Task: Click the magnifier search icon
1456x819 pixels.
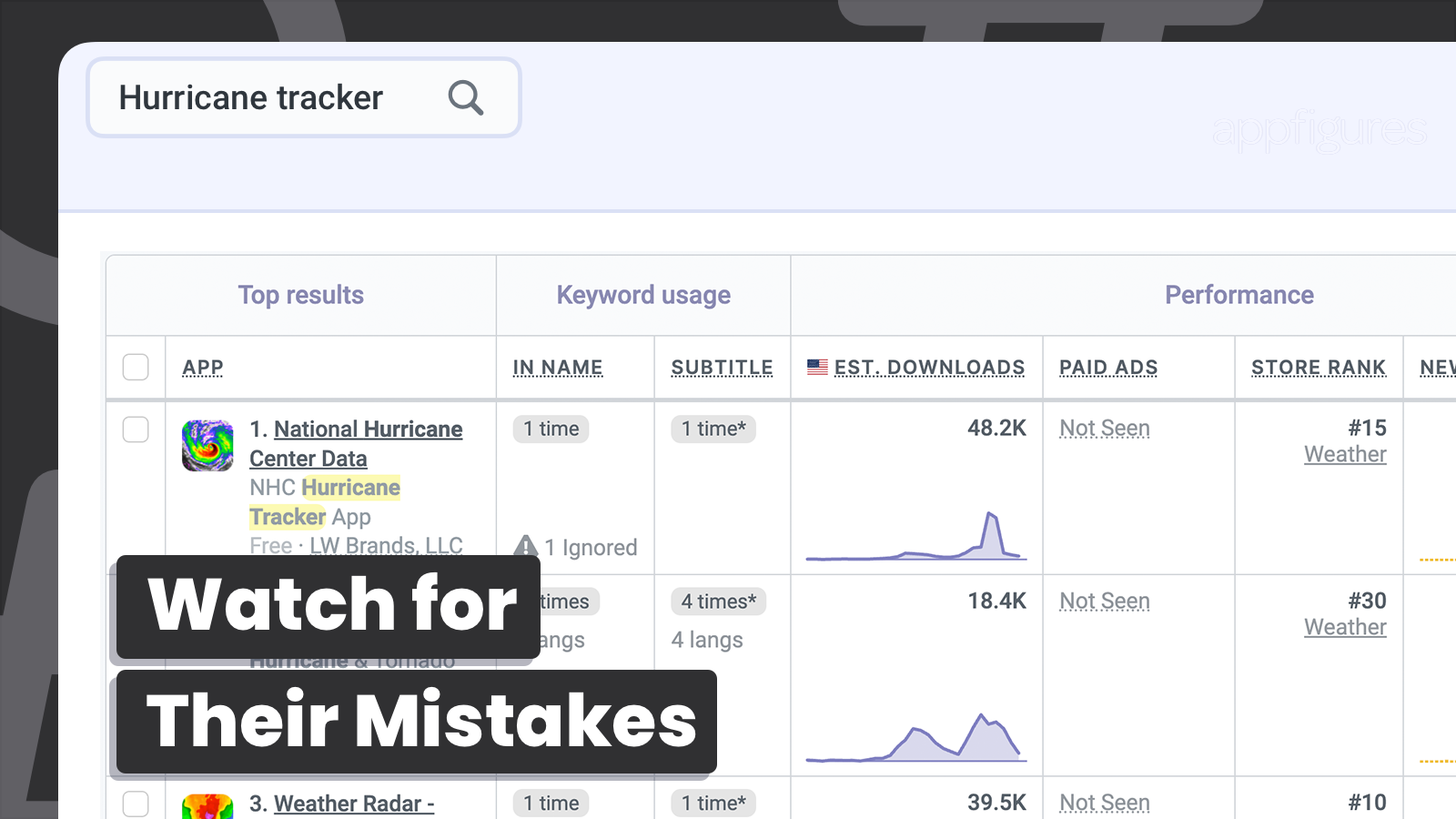Action: point(465,97)
